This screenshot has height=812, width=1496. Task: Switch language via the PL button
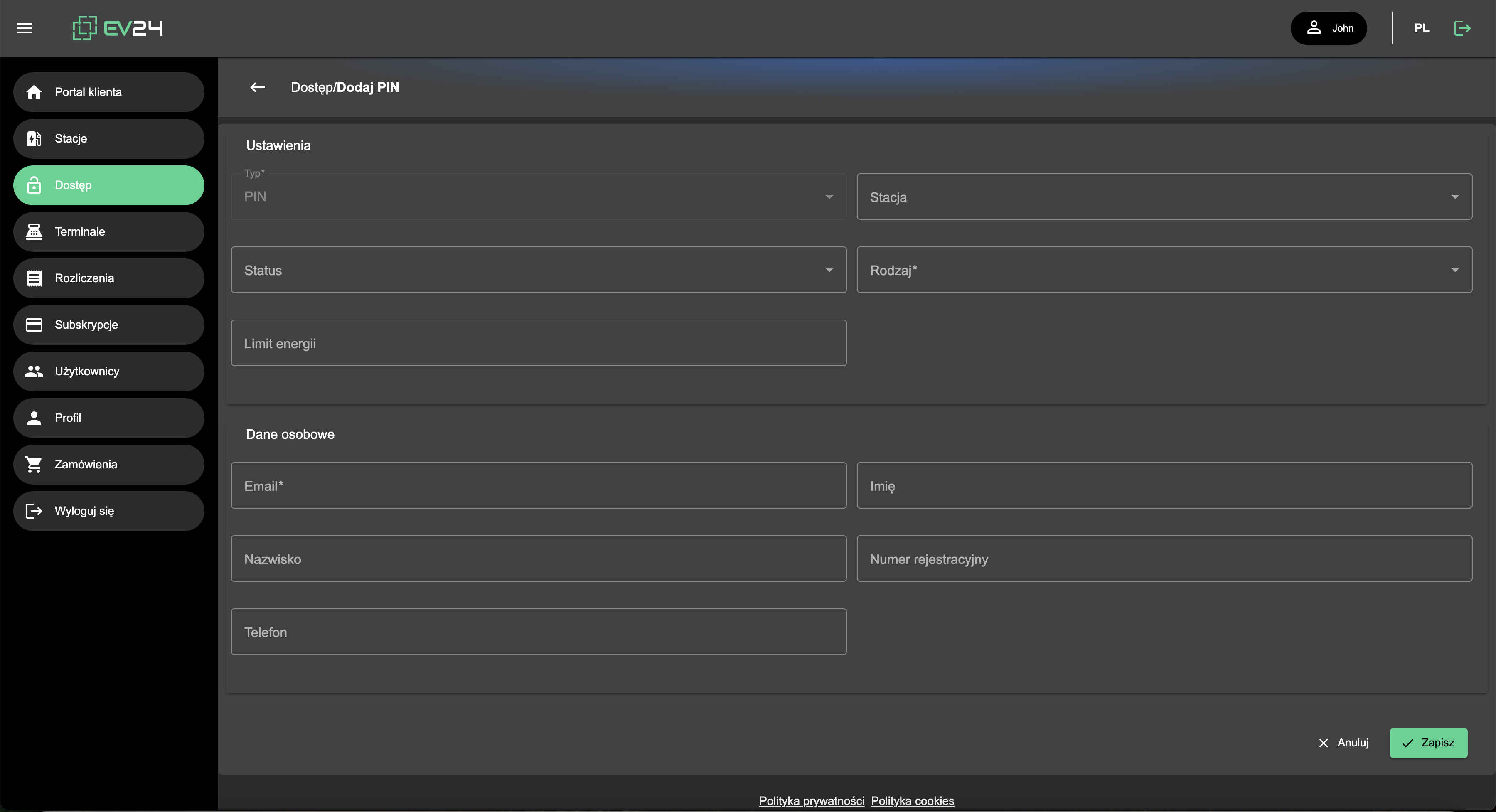coord(1421,28)
